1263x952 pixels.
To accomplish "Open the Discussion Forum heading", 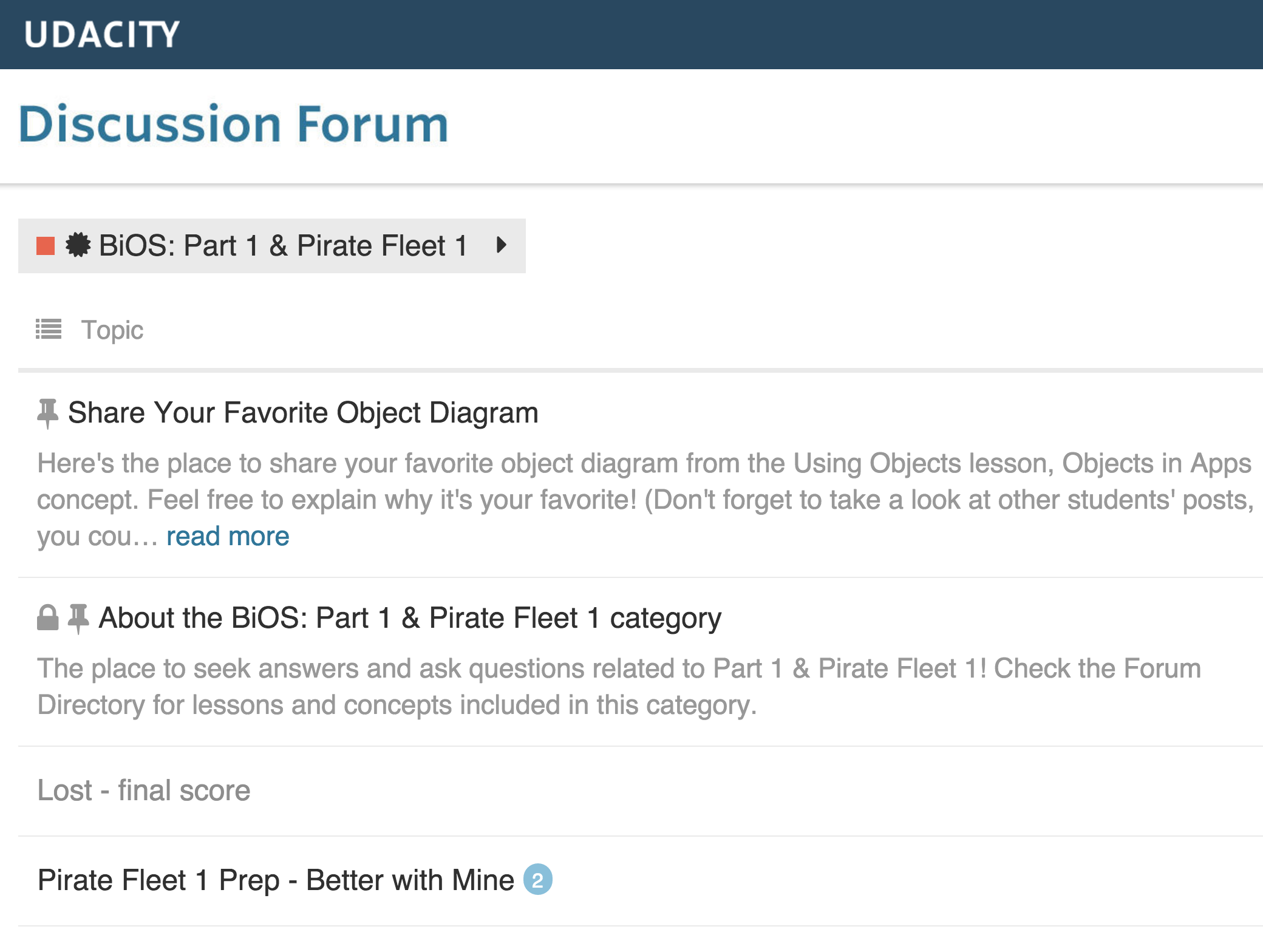I will 234,124.
